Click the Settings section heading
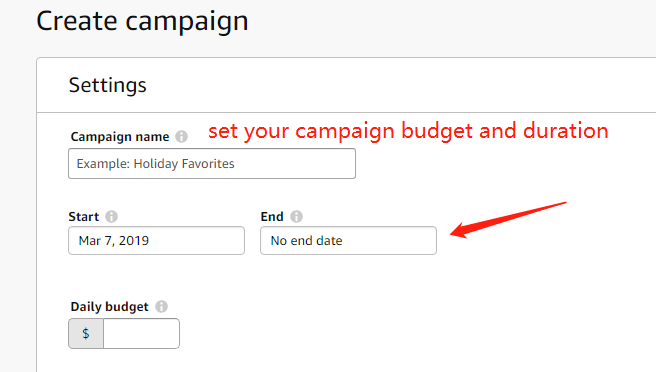Viewport: 656px width, 372px height. click(108, 85)
